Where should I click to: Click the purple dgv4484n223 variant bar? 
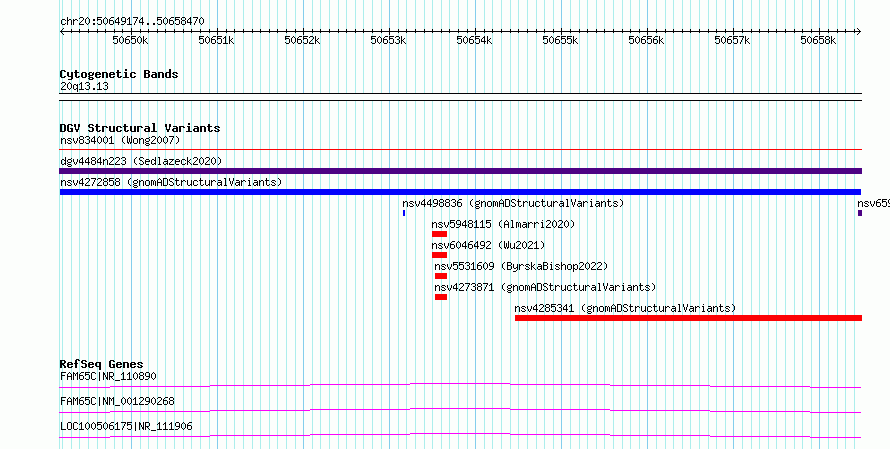[460, 171]
